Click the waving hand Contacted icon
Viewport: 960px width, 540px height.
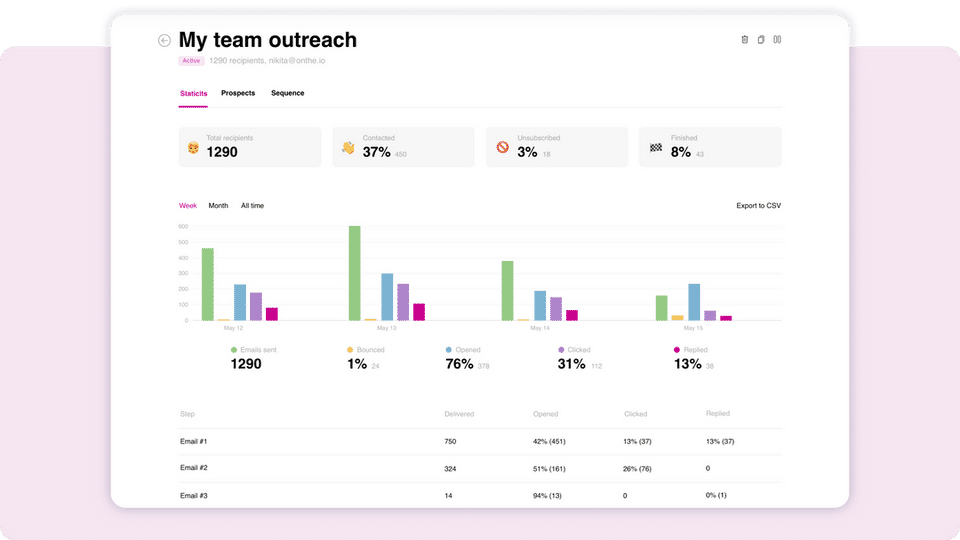click(x=348, y=148)
